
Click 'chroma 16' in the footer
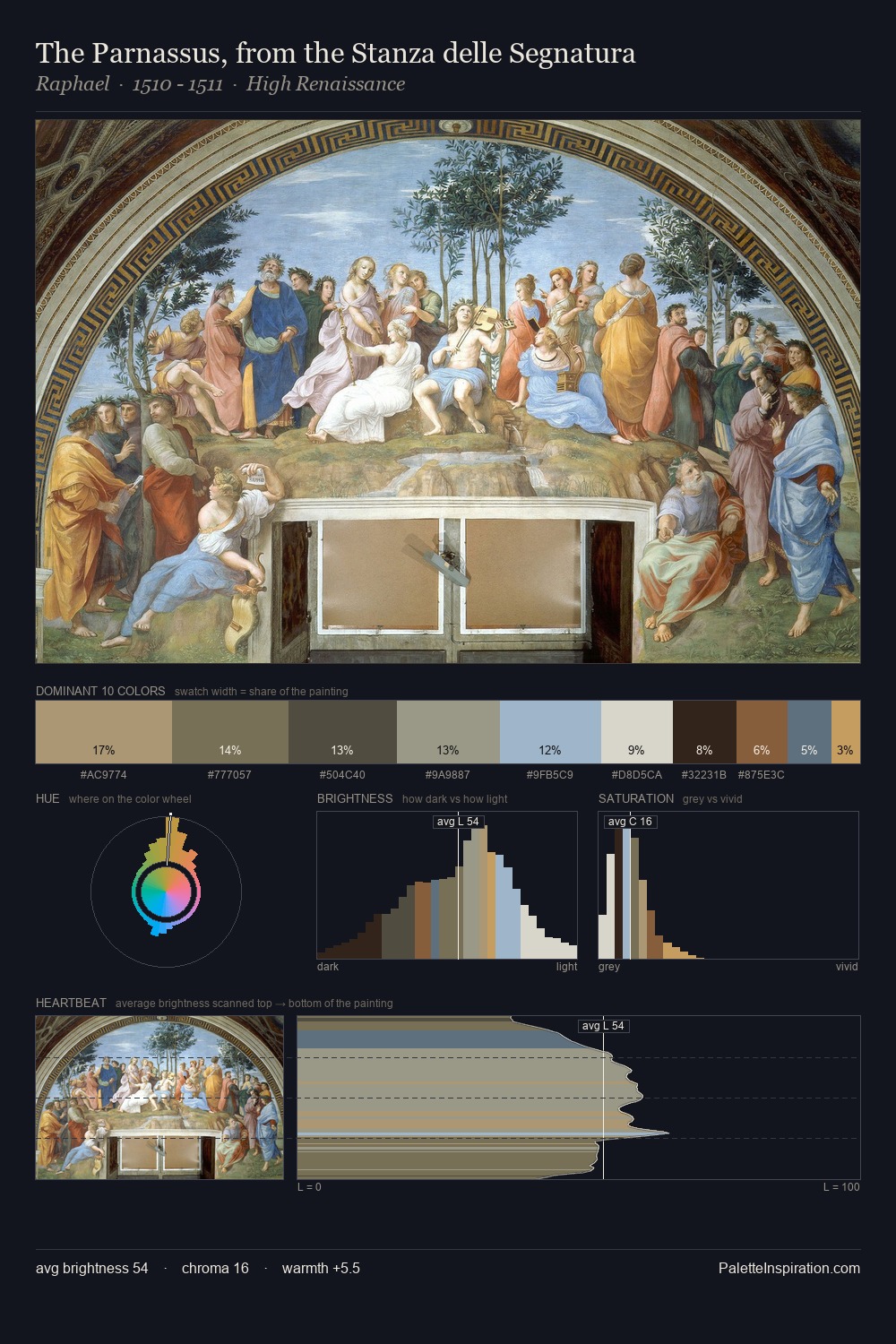[215, 1268]
